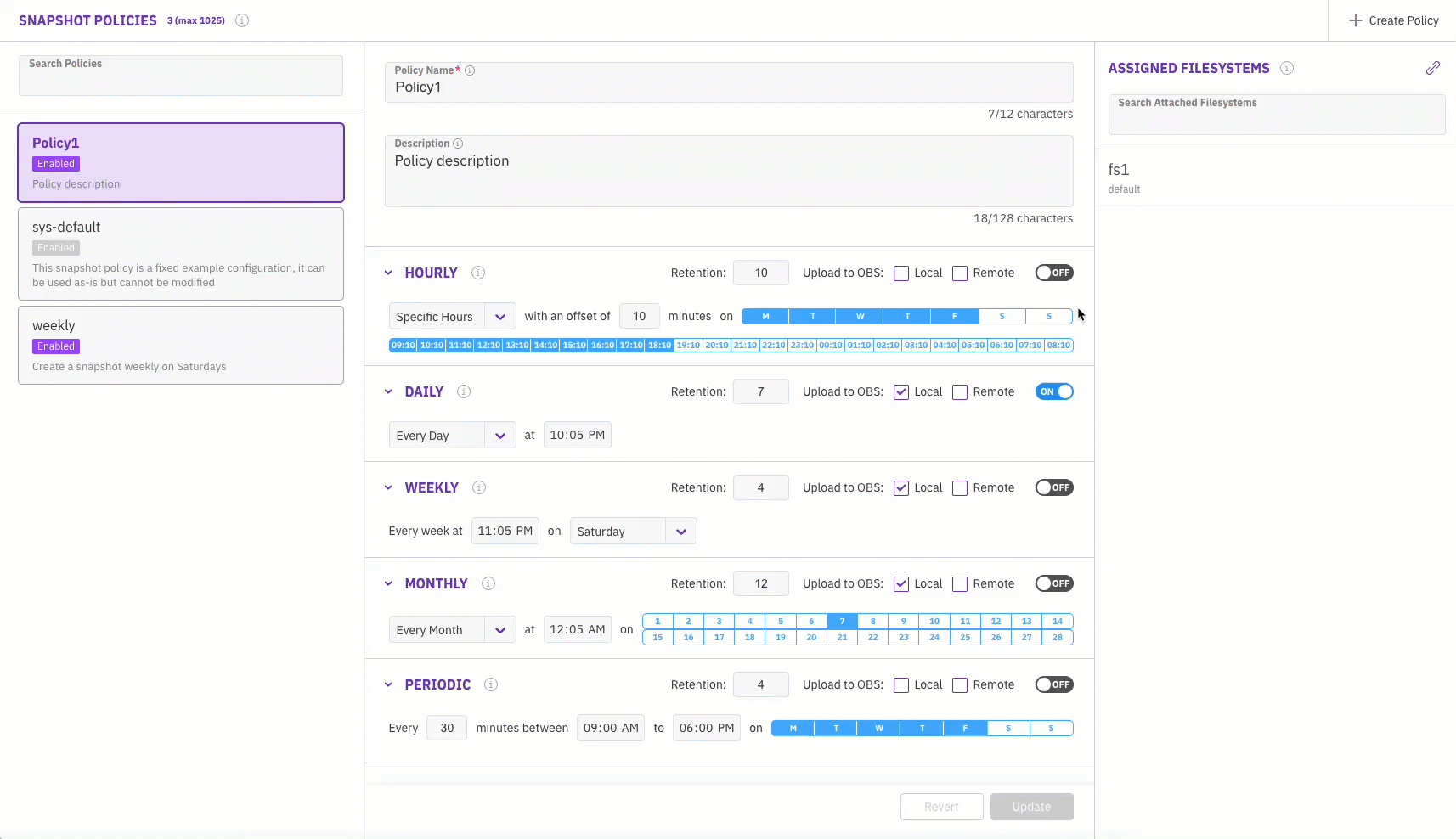Open the Specific Hours dropdown

click(x=452, y=317)
